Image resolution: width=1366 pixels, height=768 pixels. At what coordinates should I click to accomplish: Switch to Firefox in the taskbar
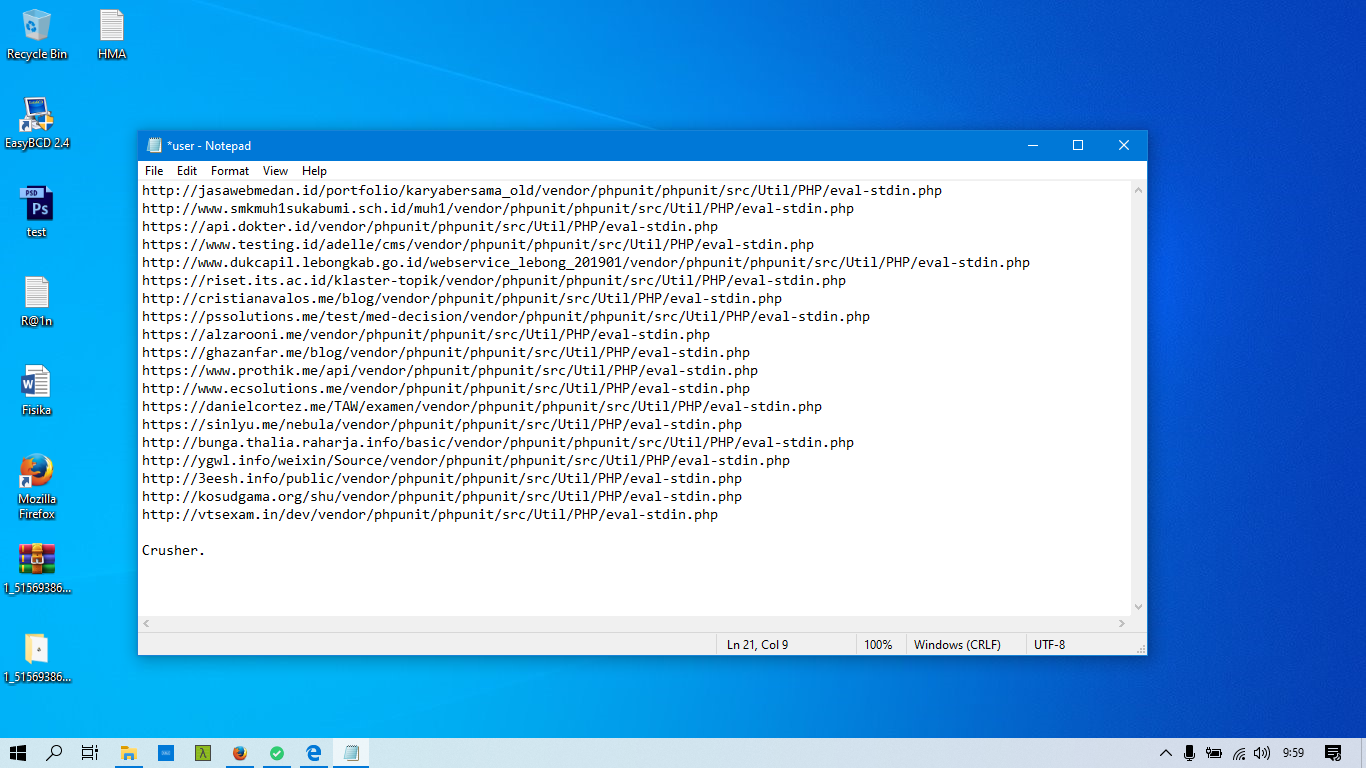coord(239,753)
